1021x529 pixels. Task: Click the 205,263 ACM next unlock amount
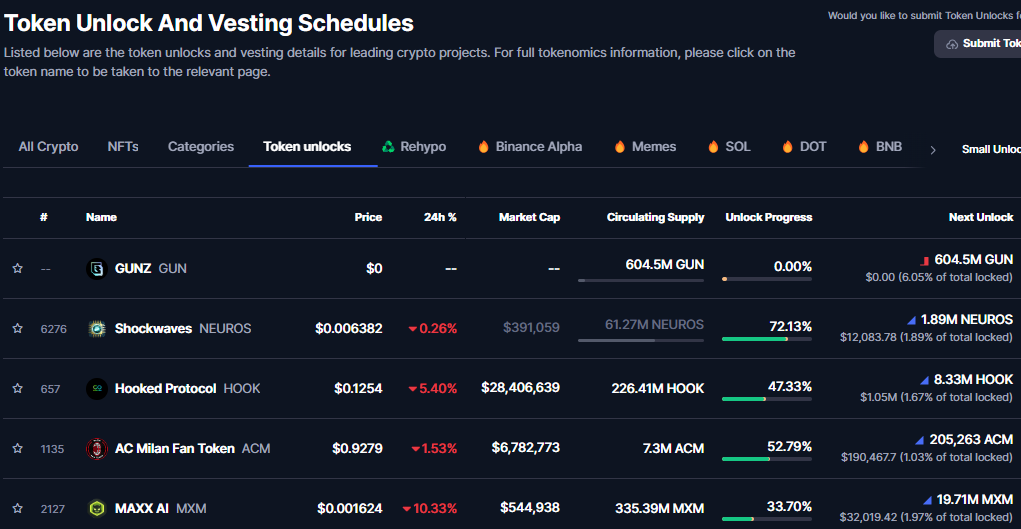click(x=971, y=439)
